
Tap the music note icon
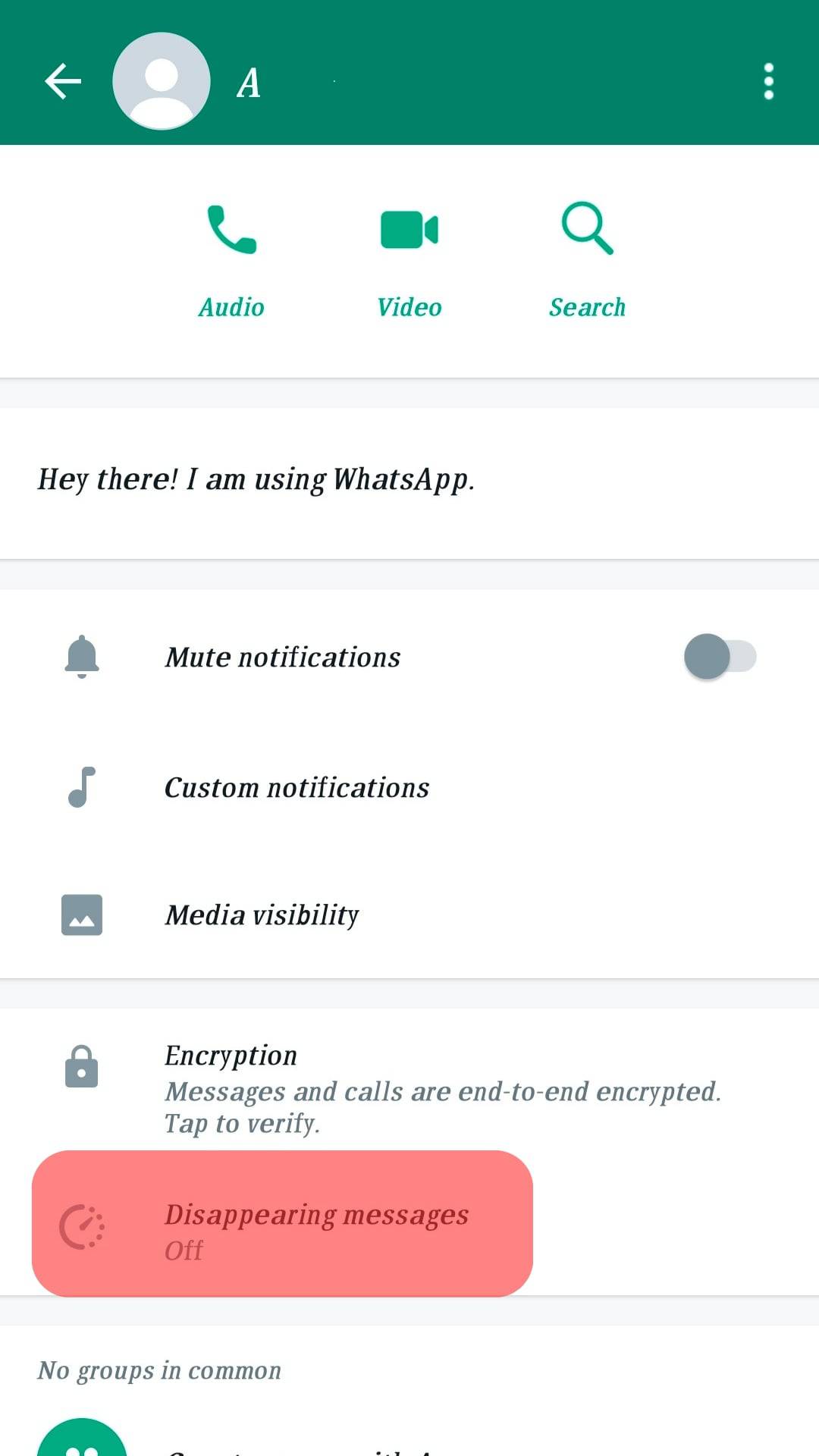[82, 787]
